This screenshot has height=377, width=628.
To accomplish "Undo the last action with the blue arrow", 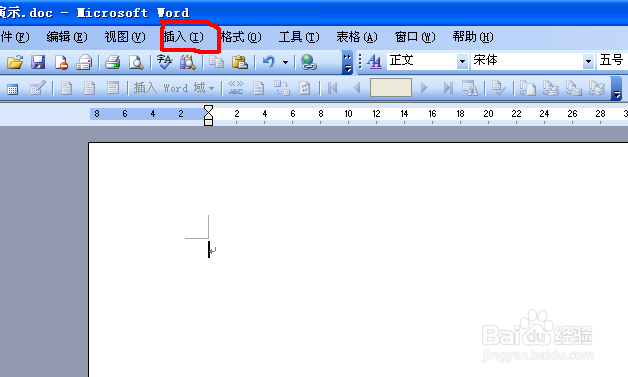I will pyautogui.click(x=269, y=62).
